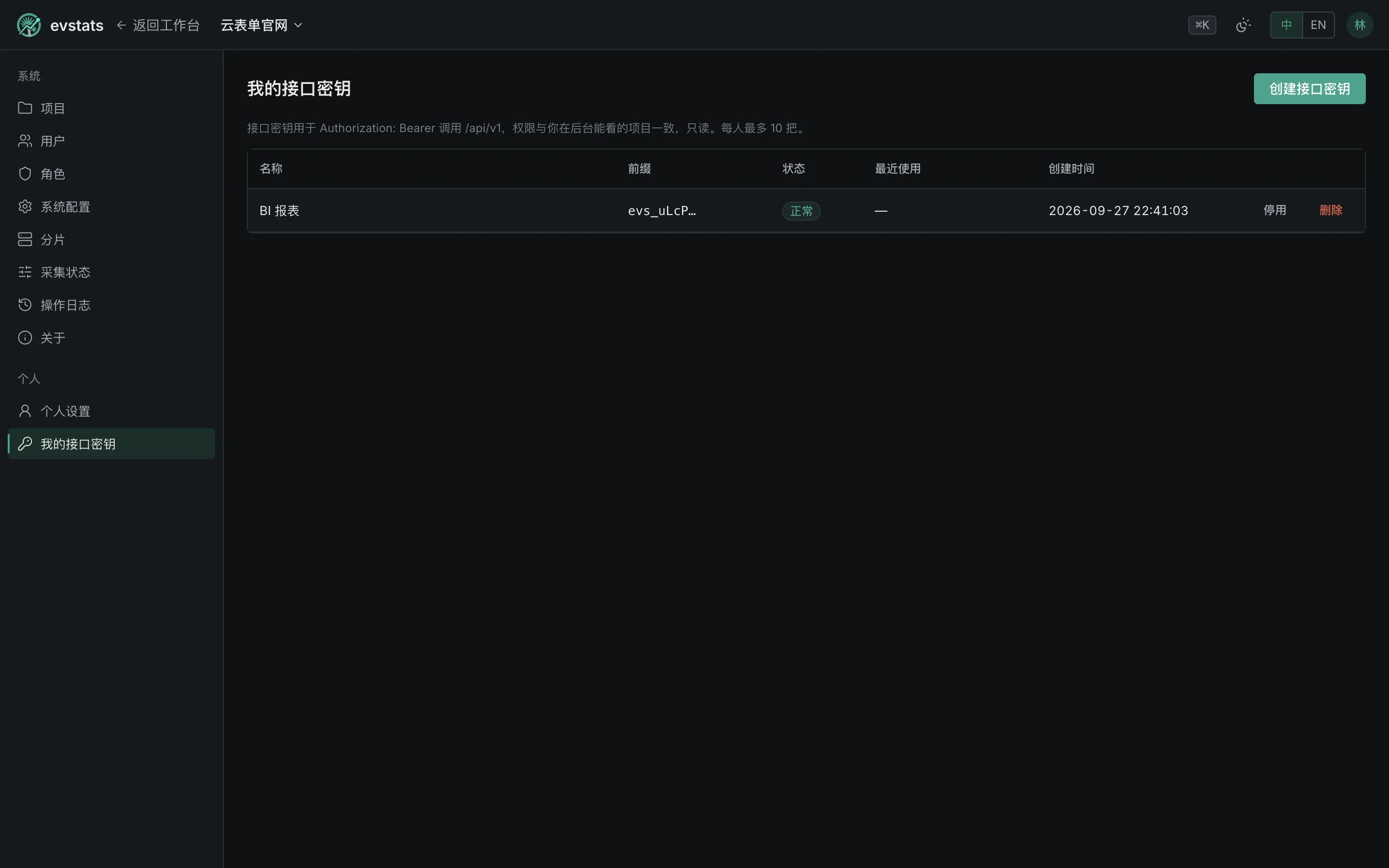Open 操作日志 in the sidebar
Screen dimensions: 1389x868
[111, 304]
